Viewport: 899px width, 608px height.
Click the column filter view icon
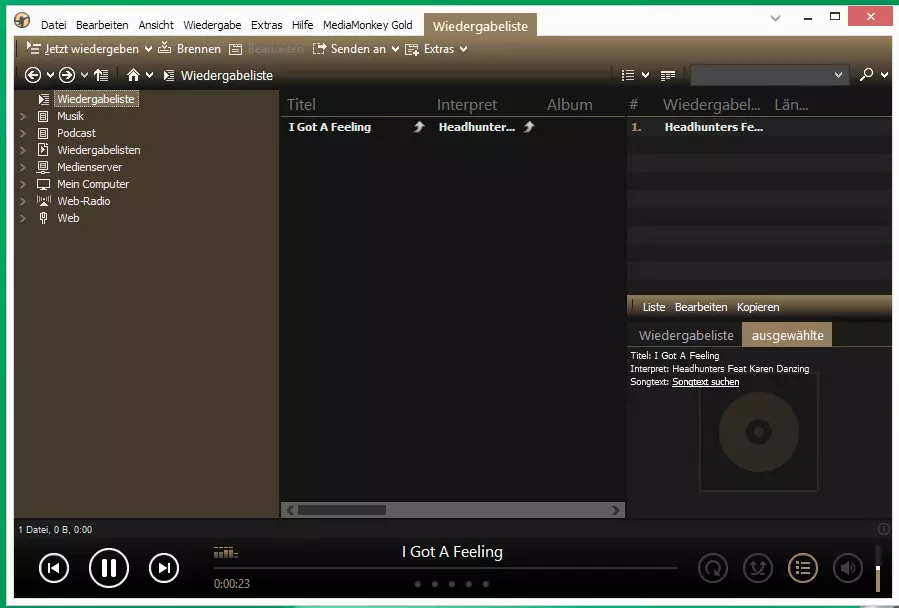(x=667, y=75)
